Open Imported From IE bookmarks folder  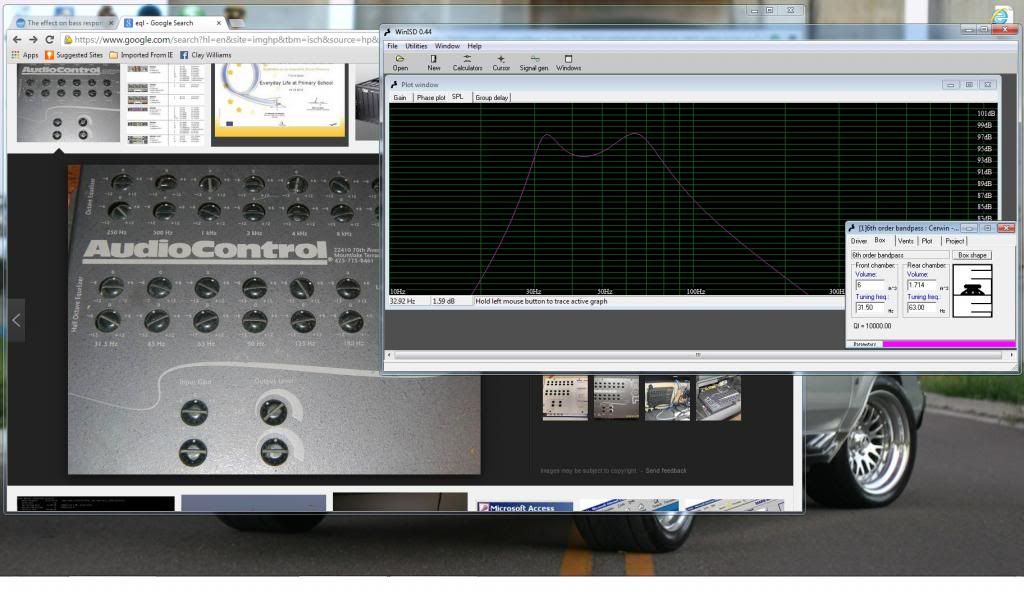point(141,55)
